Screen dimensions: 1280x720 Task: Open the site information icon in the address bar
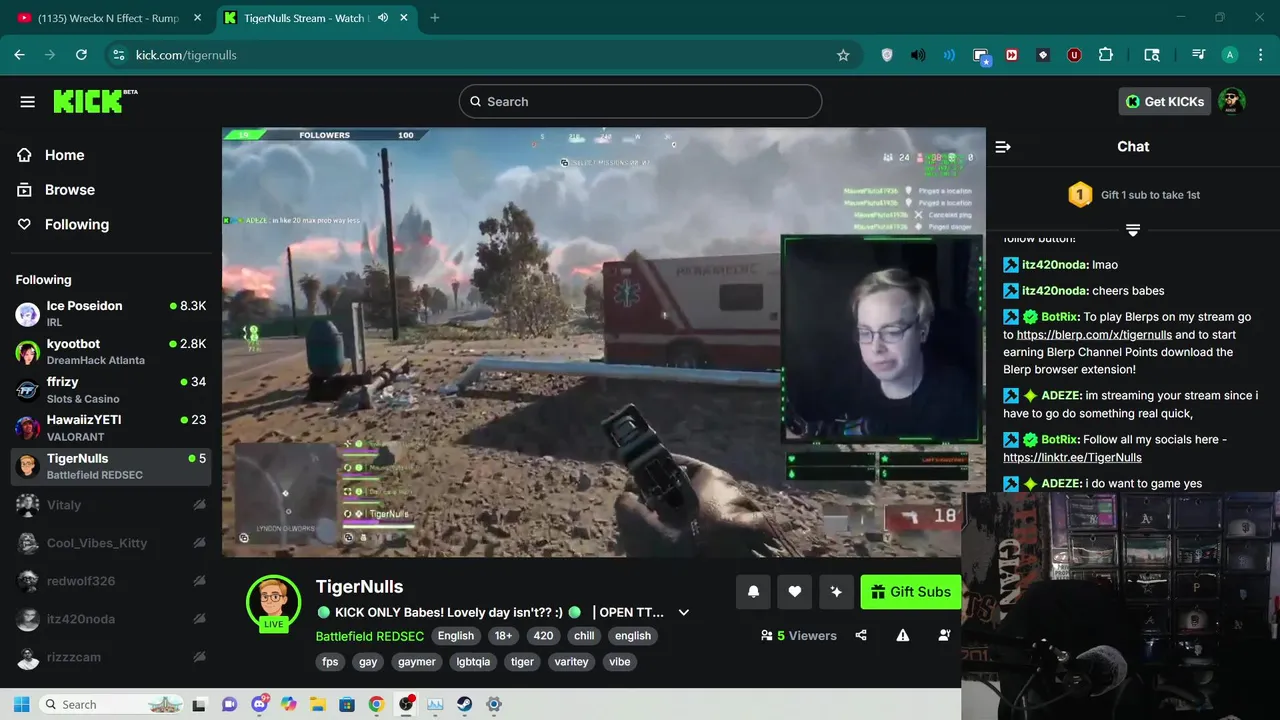coord(119,55)
